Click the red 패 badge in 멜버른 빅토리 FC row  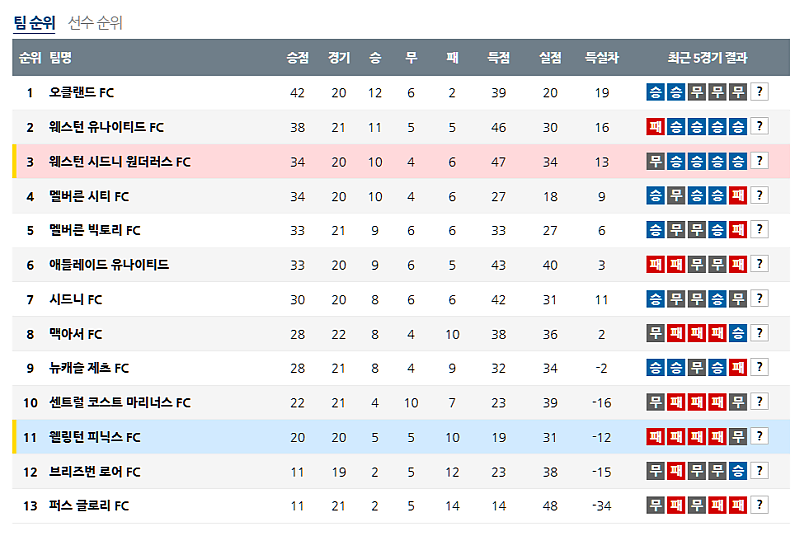738,230
